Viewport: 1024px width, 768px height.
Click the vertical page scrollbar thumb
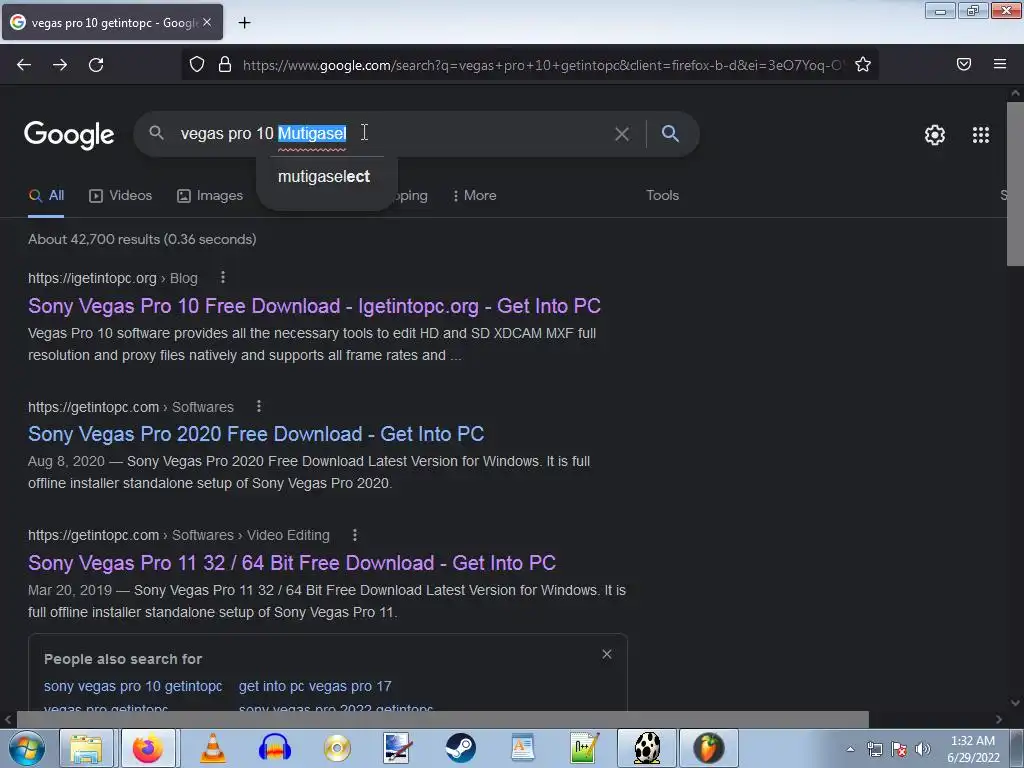[x=1015, y=183]
